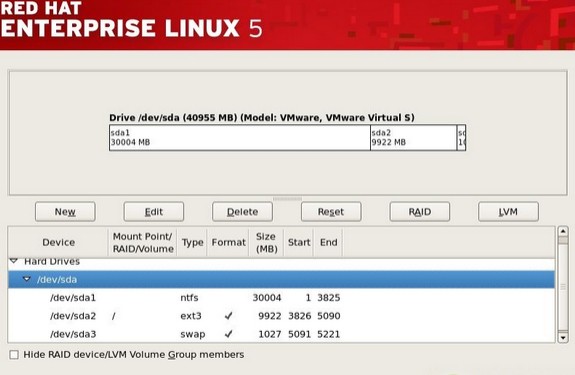Collapse the /dev/sda tree node
Image resolution: width=575 pixels, height=375 pixels.
point(27,279)
